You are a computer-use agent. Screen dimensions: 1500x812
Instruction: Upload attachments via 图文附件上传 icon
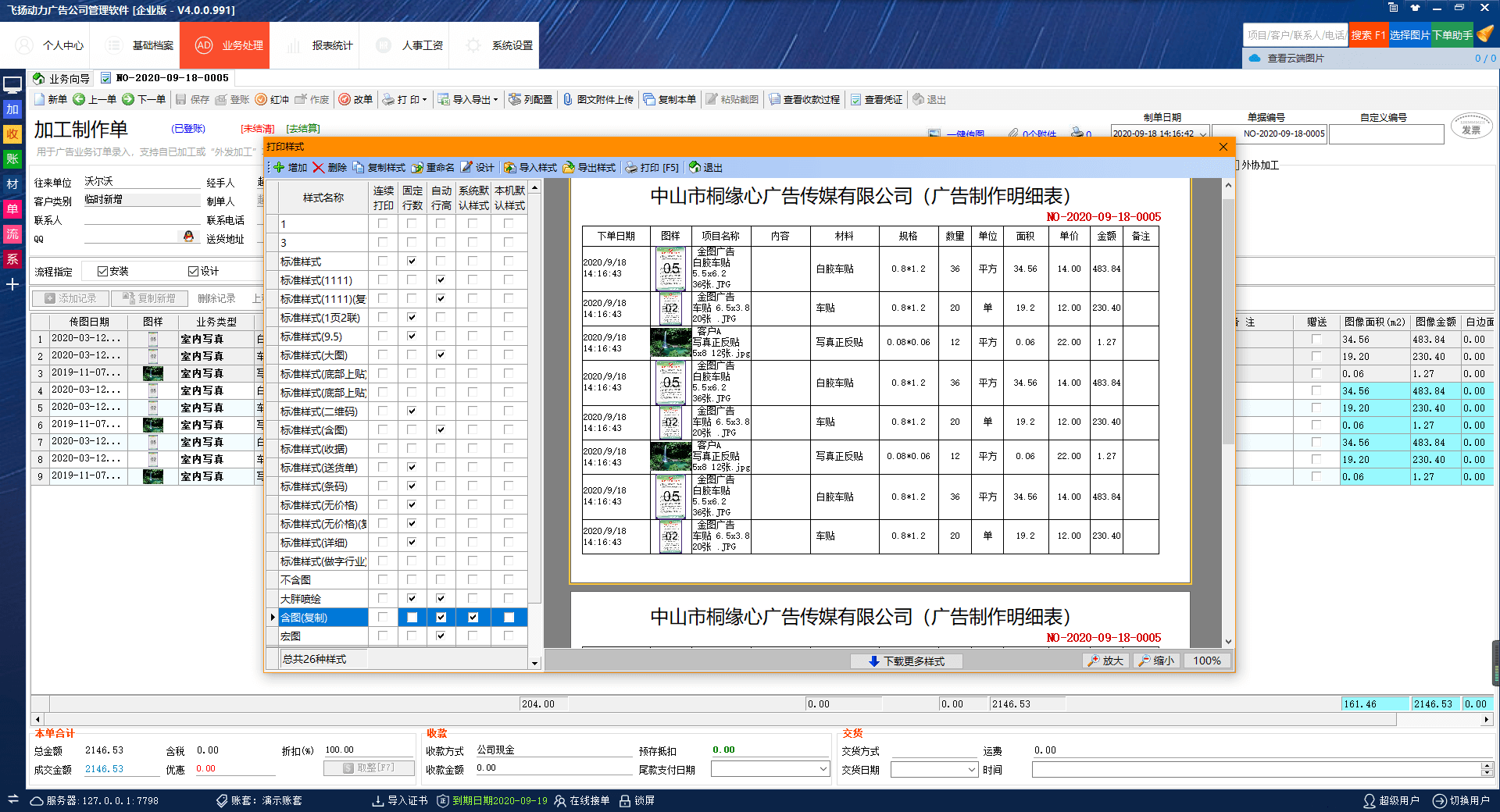tap(598, 99)
